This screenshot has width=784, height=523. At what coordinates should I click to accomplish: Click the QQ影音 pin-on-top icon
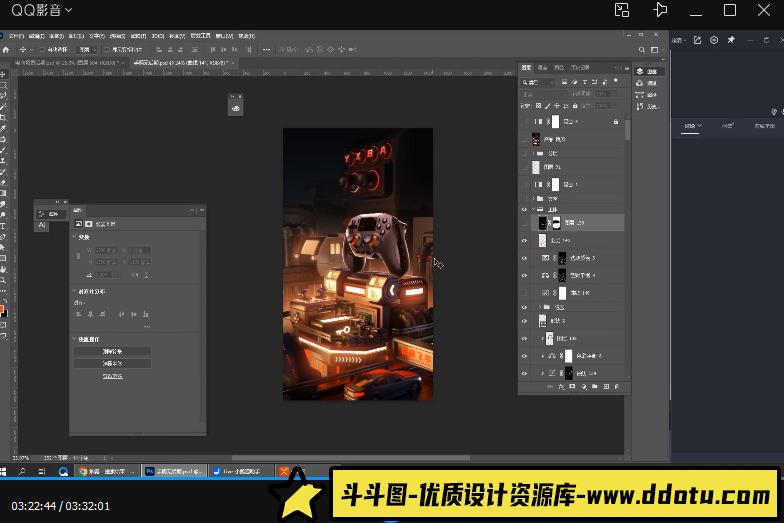pos(660,10)
